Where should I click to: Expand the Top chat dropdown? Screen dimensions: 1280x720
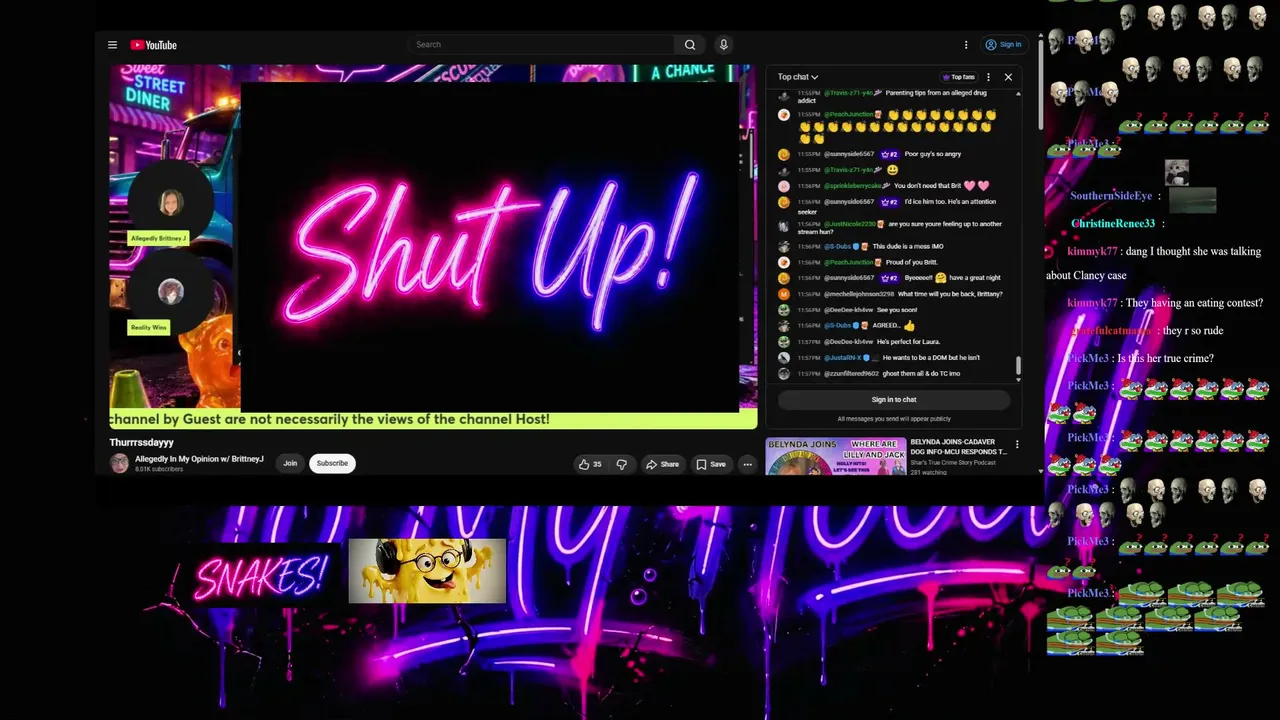798,77
